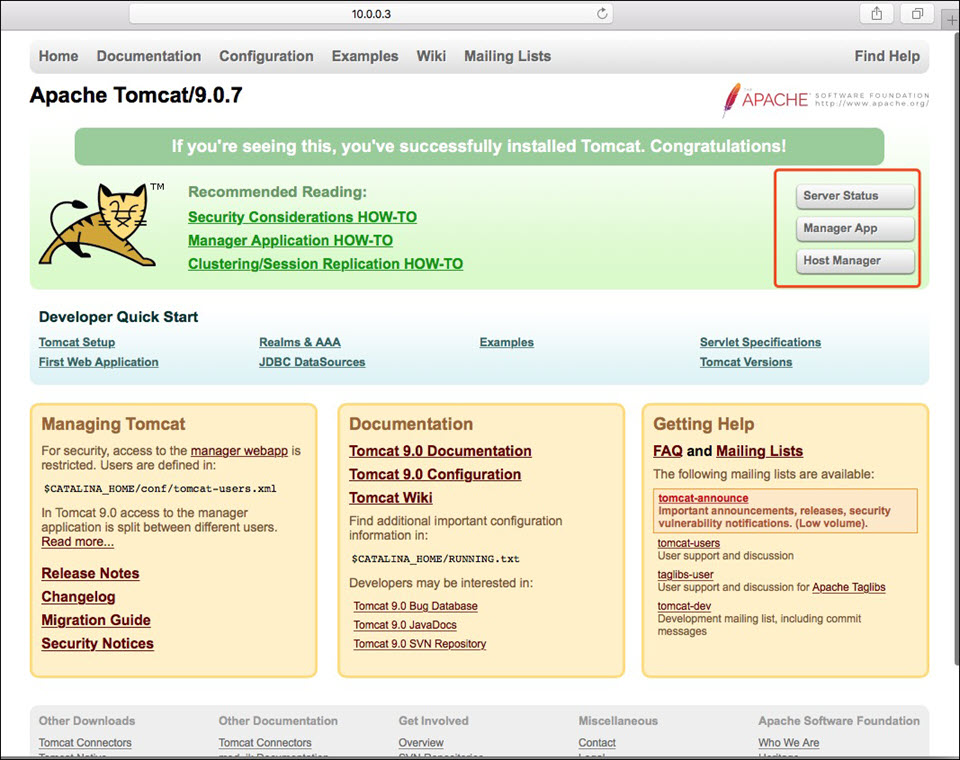Open Tomcat 9.0 JavaDocs link
960x760 pixels.
(x=405, y=625)
